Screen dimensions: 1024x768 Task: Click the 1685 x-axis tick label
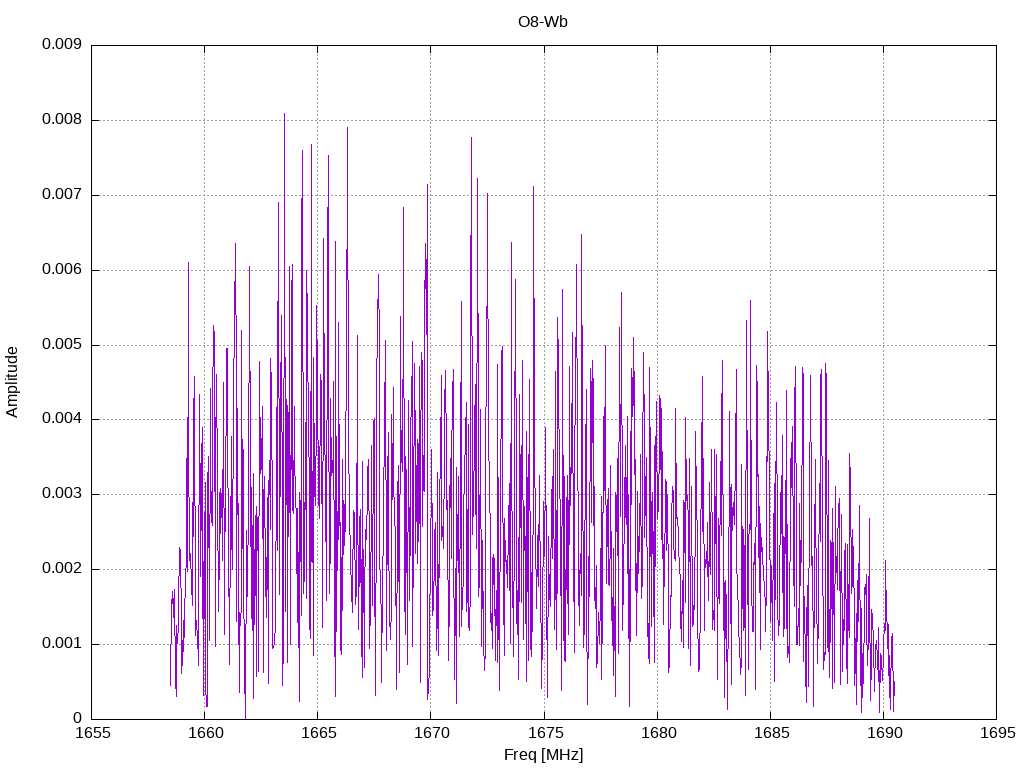pos(771,733)
